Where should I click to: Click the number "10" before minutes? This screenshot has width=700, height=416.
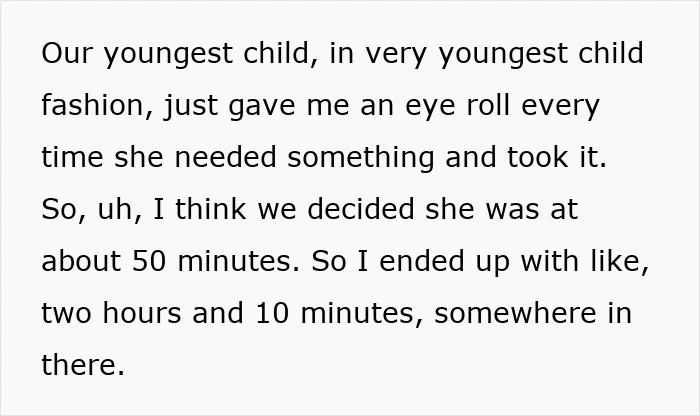coord(272,313)
